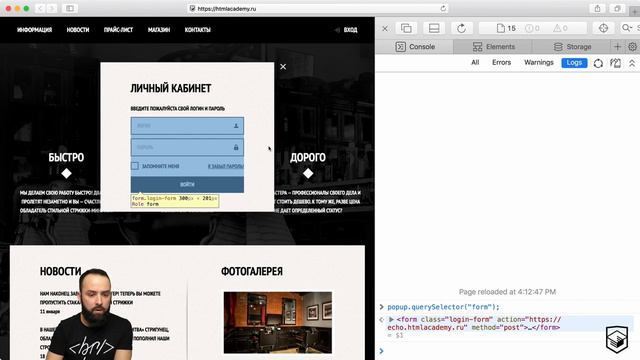Click the inspector reload page icon
Image resolution: width=640 pixels, height=360 pixels.
click(x=461, y=28)
